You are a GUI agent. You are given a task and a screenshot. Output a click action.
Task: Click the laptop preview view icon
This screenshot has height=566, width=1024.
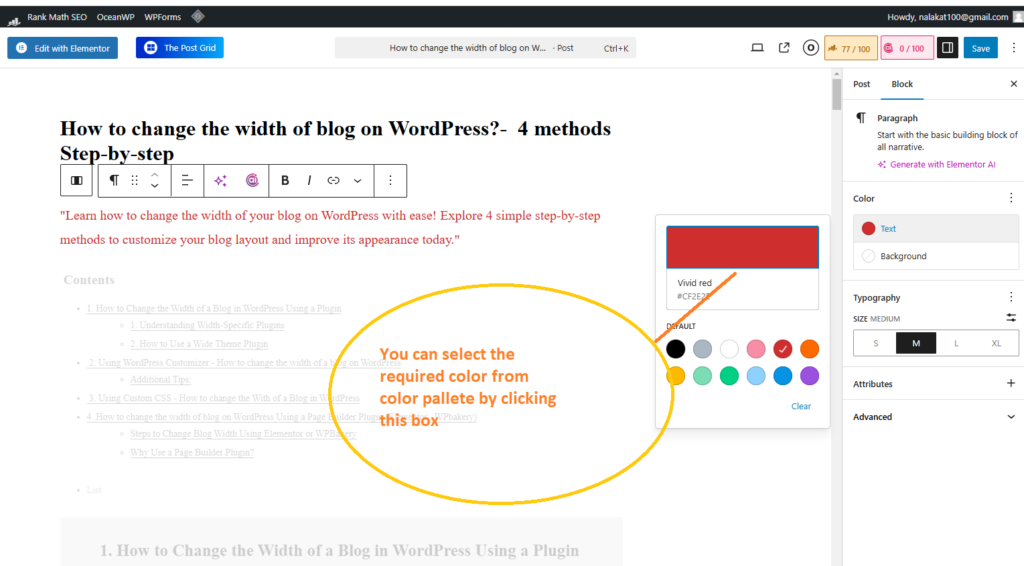pos(757,48)
